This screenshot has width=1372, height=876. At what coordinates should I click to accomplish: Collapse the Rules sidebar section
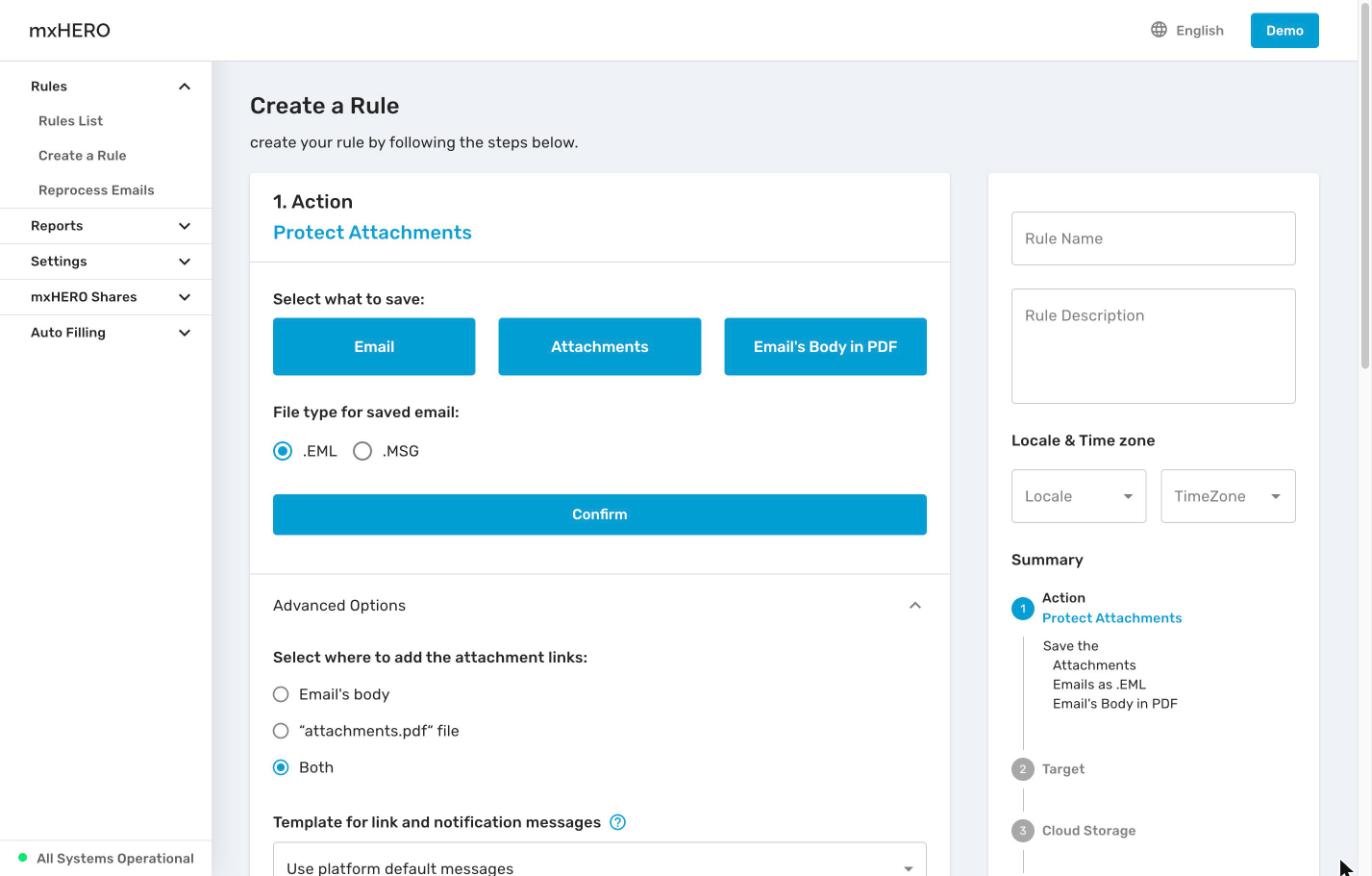click(x=184, y=86)
